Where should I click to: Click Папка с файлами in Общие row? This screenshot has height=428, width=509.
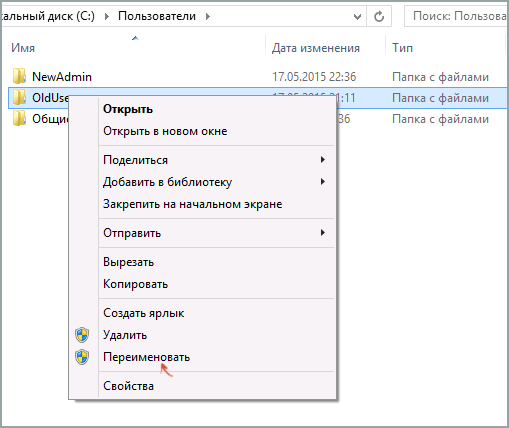pyautogui.click(x=440, y=119)
